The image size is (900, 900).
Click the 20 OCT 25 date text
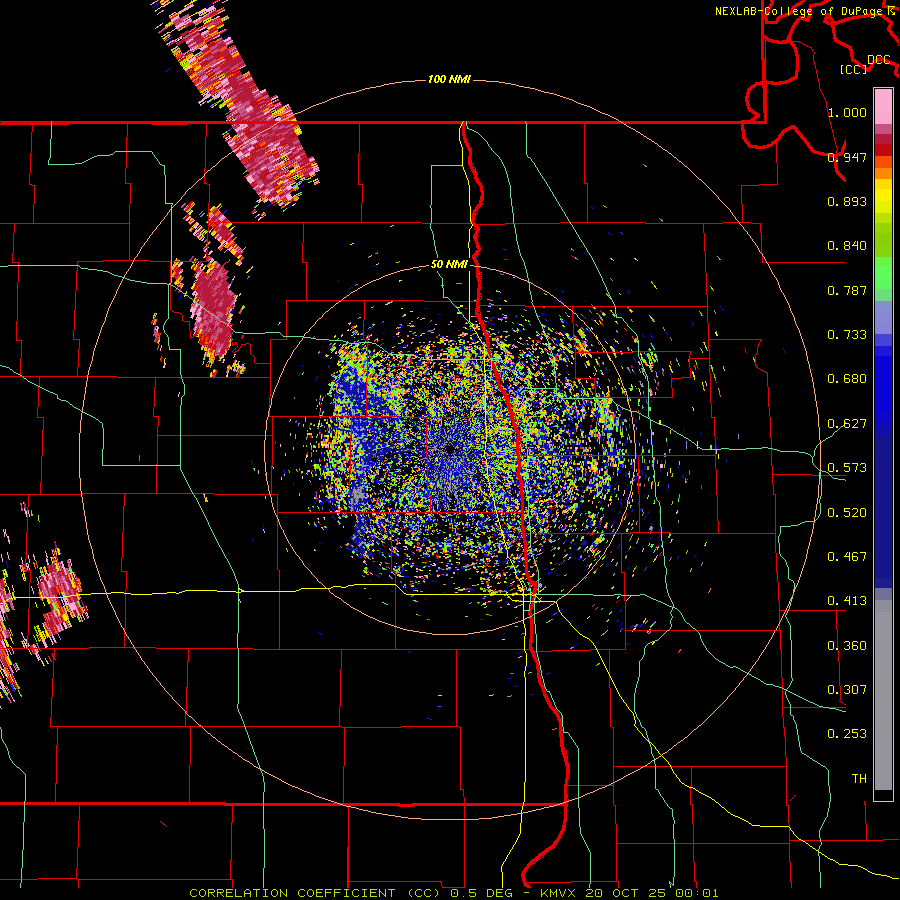point(626,893)
